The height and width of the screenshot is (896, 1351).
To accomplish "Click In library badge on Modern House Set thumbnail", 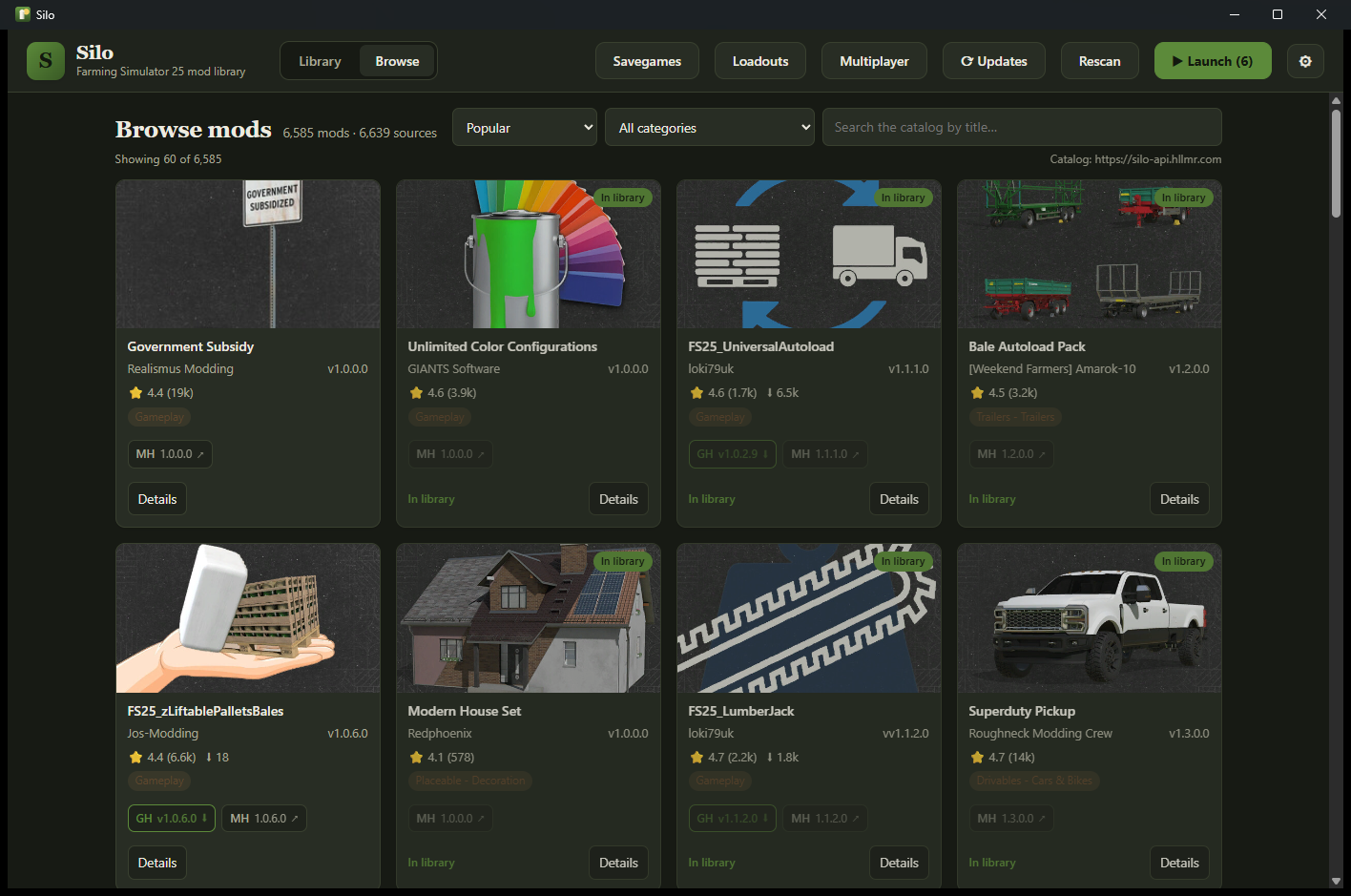I will point(622,561).
